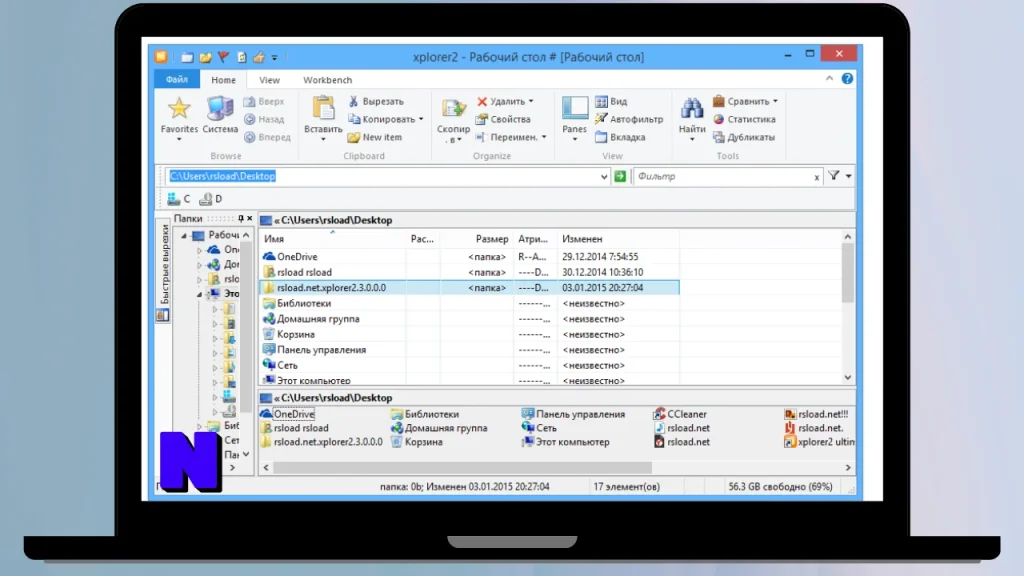Screen dimensions: 1024x576
Task: Expand the OneDrive node in folder tree
Action: (x=199, y=250)
